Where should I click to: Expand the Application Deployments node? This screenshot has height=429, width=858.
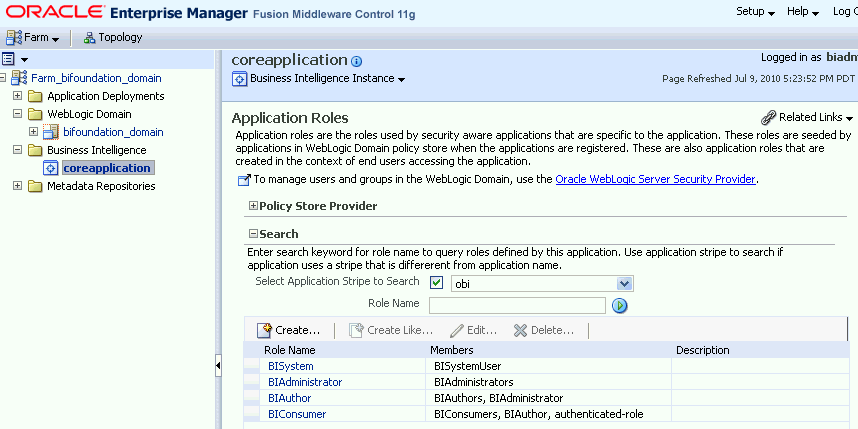(18, 96)
